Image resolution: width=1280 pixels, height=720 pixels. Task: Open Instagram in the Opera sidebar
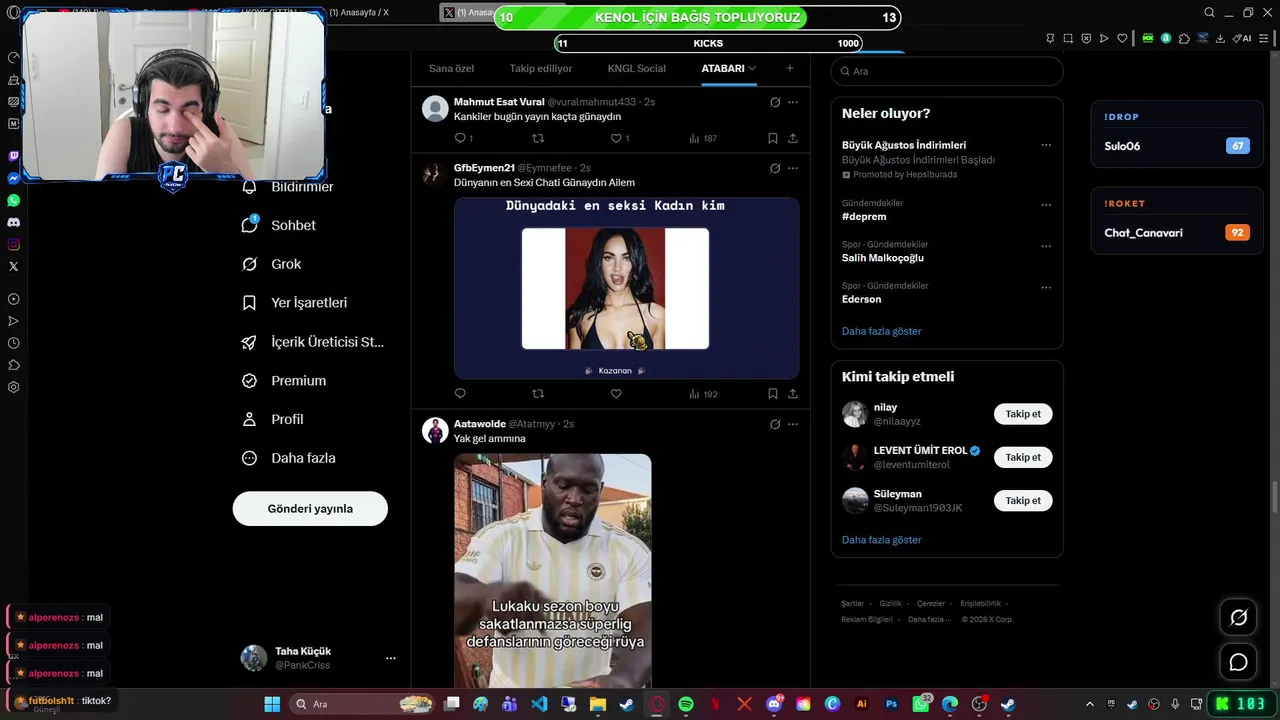(x=14, y=244)
